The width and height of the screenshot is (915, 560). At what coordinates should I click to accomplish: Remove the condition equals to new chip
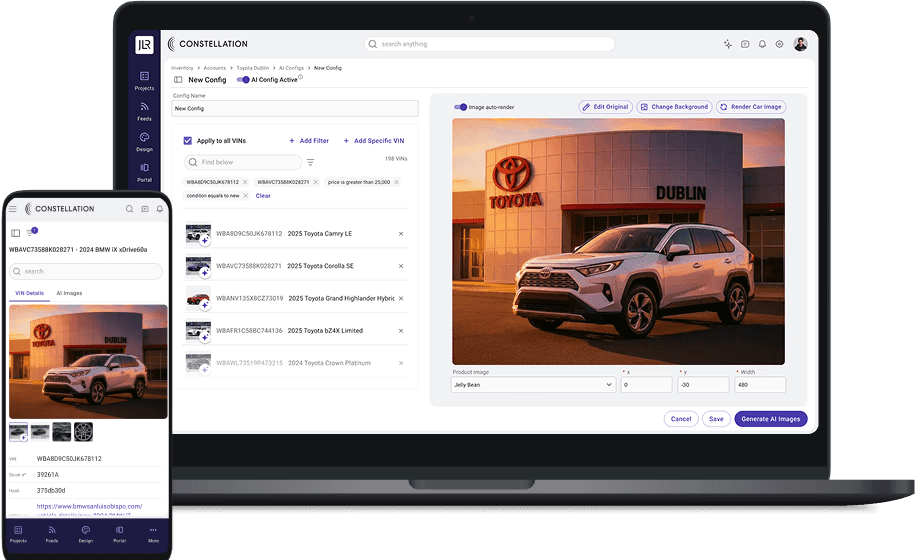click(x=246, y=195)
